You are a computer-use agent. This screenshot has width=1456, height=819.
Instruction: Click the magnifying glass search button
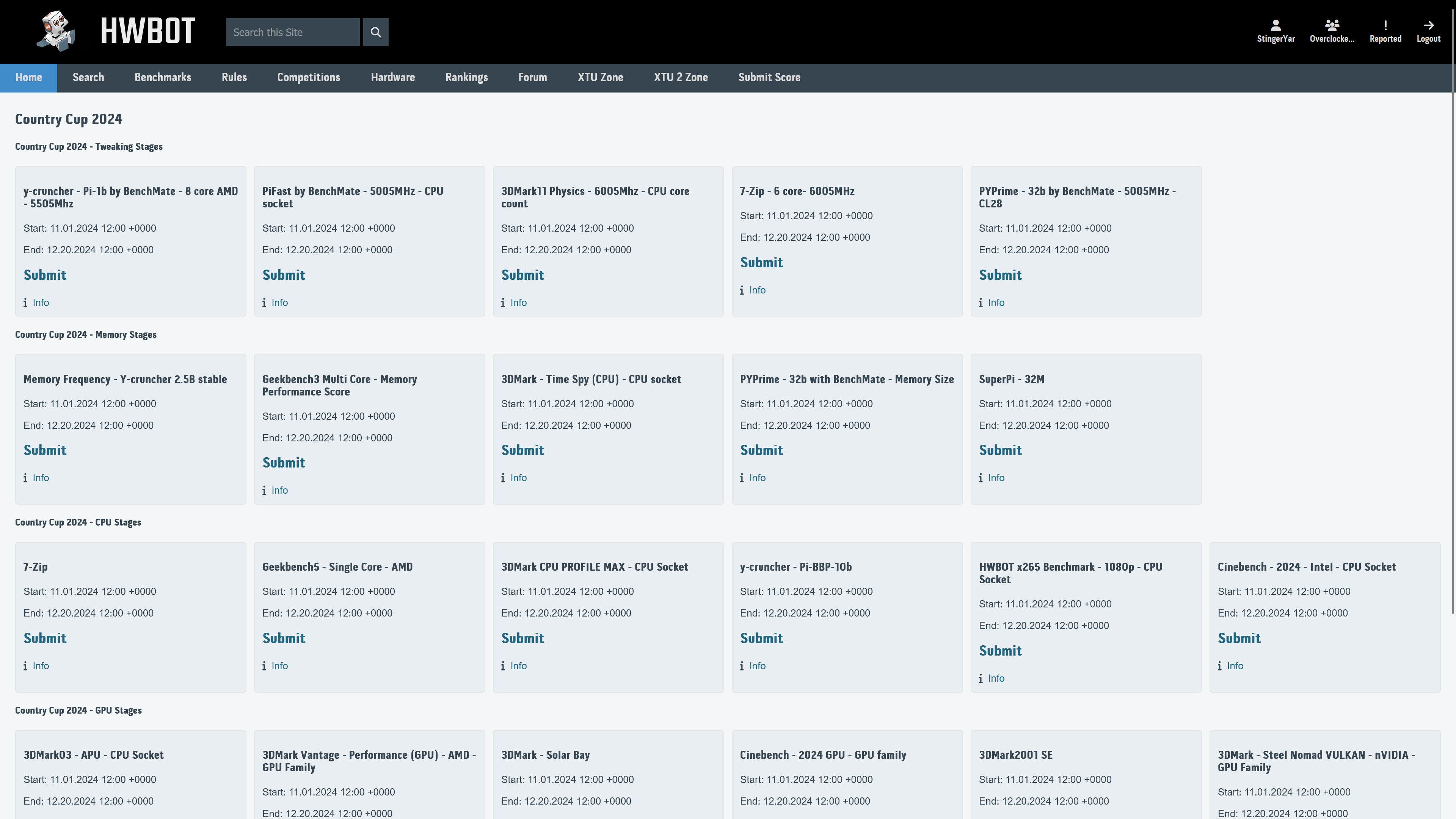[375, 32]
